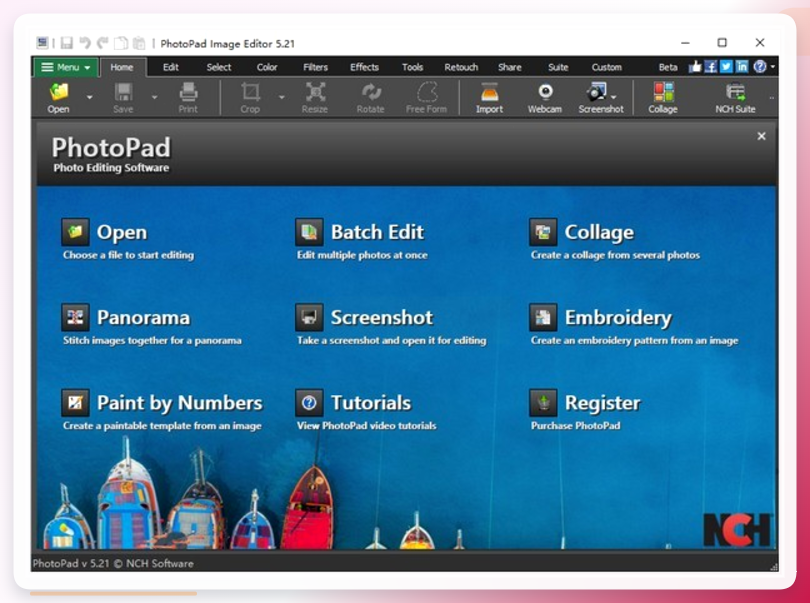
Task: Expand the Screenshot toolbar dropdown arrow
Action: pos(614,97)
